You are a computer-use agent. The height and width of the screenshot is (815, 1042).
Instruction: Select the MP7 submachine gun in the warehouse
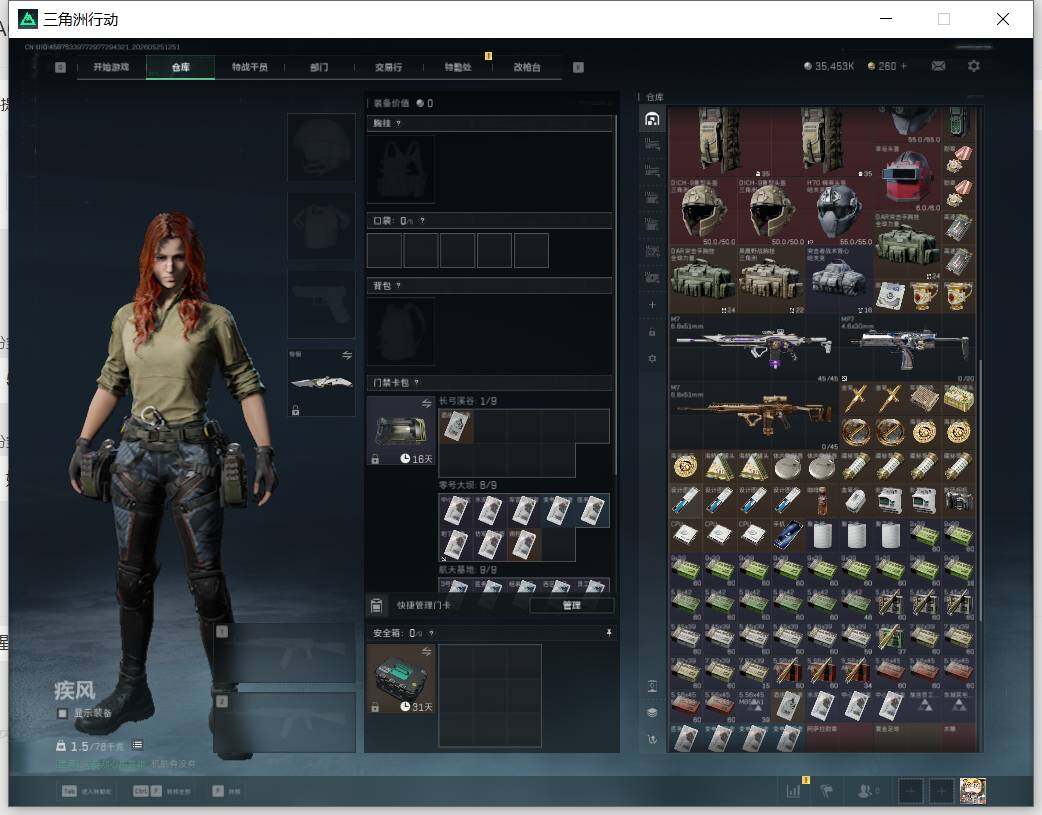coord(907,348)
